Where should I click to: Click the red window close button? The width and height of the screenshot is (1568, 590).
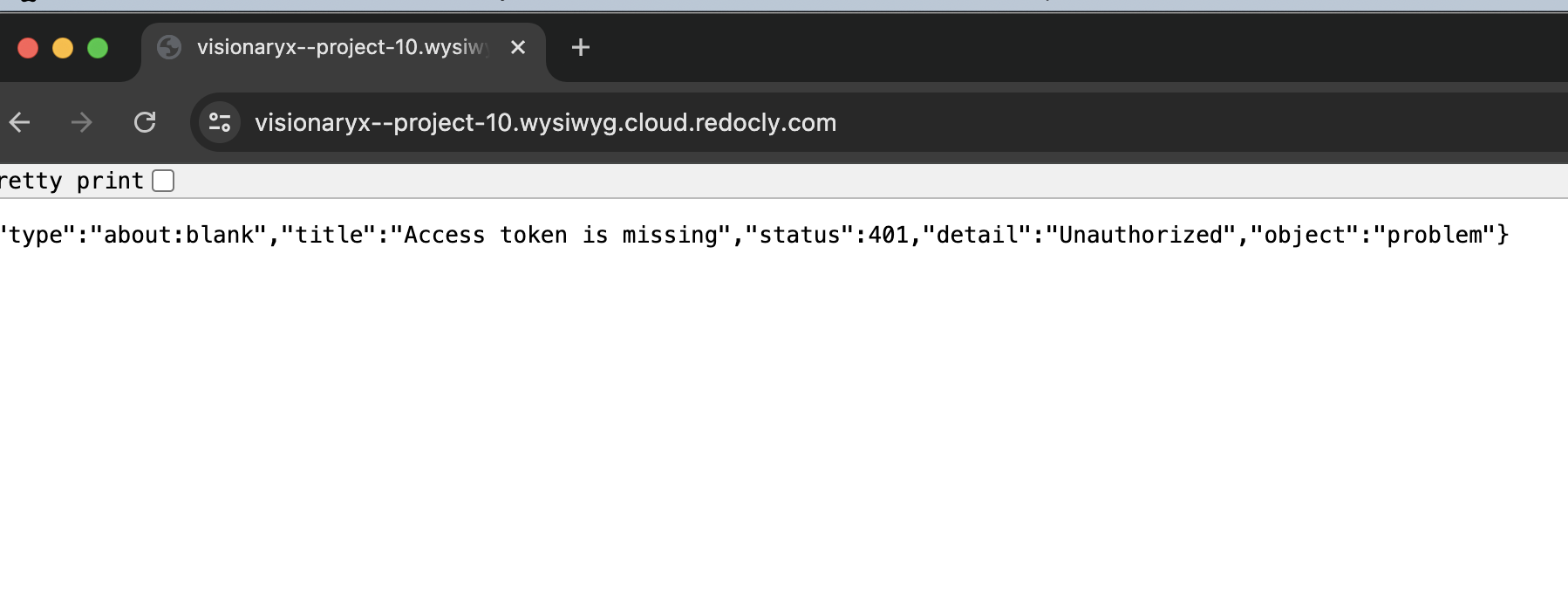pyautogui.click(x=28, y=48)
